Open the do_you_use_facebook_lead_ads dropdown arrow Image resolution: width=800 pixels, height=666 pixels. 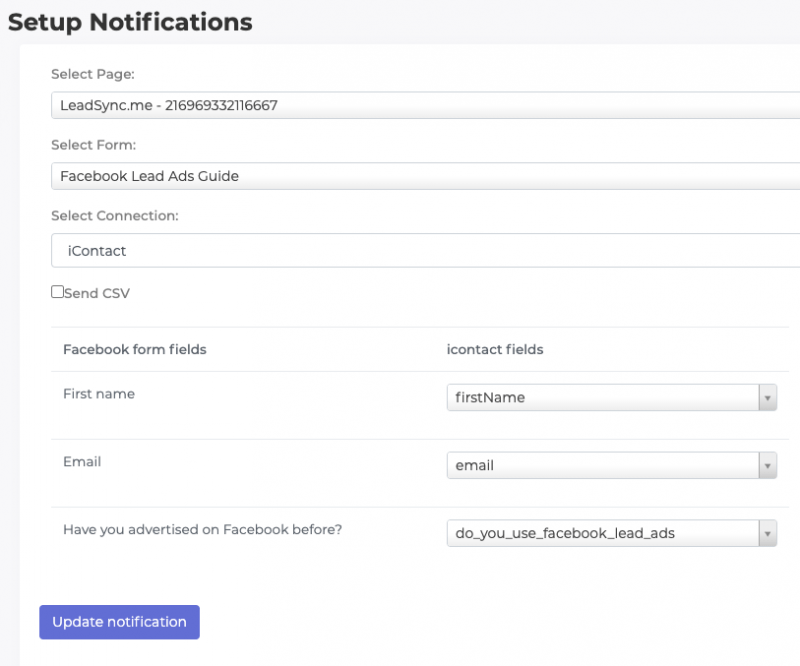[x=768, y=533]
